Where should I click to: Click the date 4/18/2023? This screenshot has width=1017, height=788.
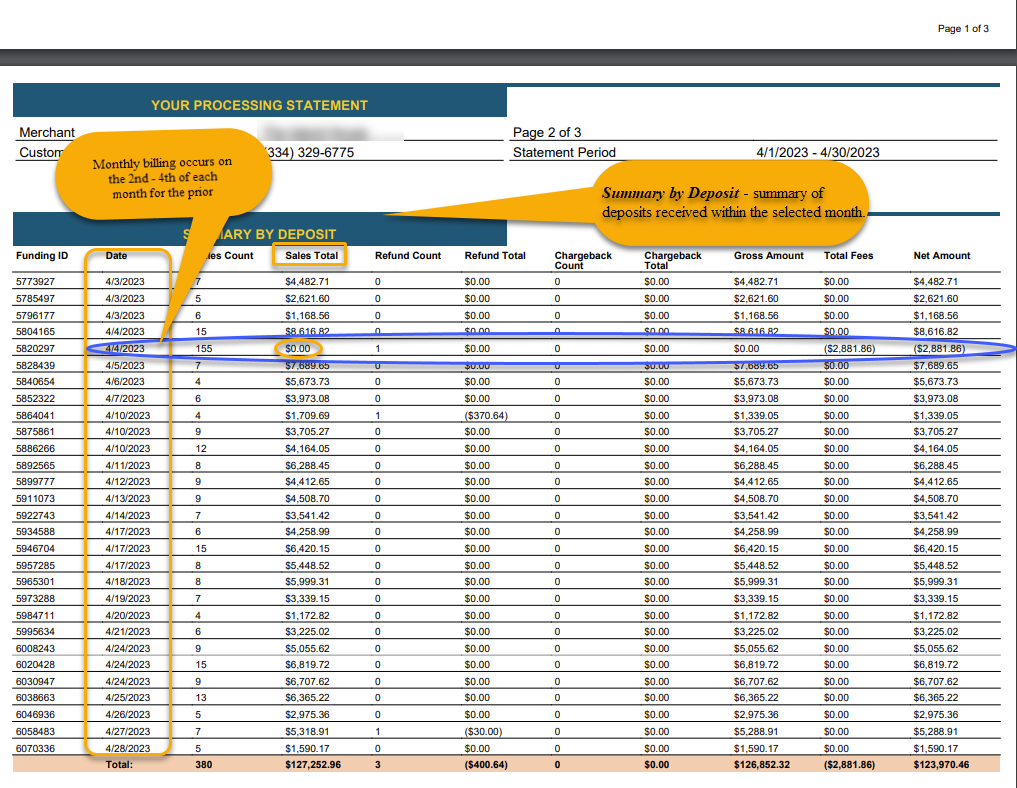click(128, 581)
